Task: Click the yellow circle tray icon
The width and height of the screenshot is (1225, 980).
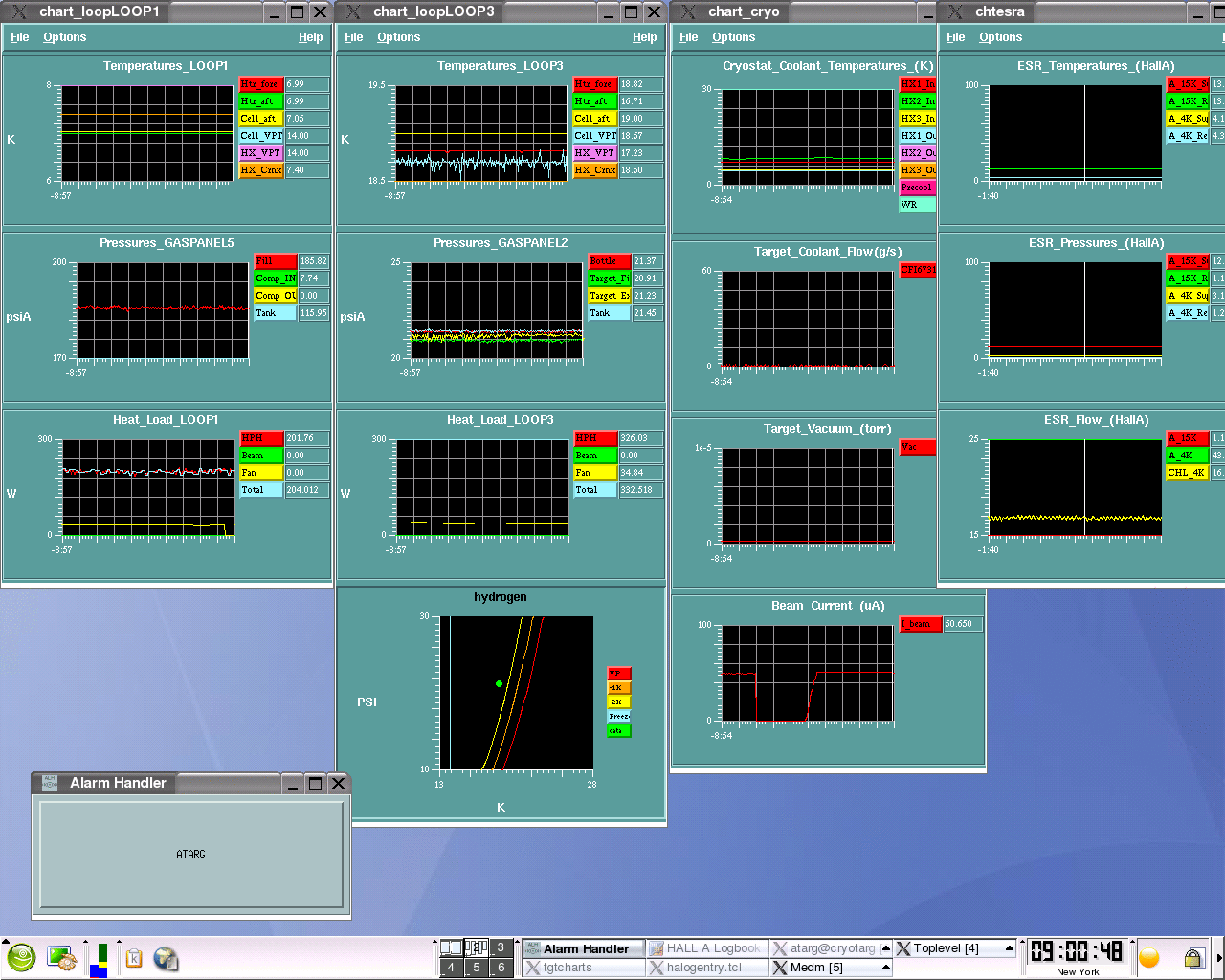Action: click(1149, 958)
